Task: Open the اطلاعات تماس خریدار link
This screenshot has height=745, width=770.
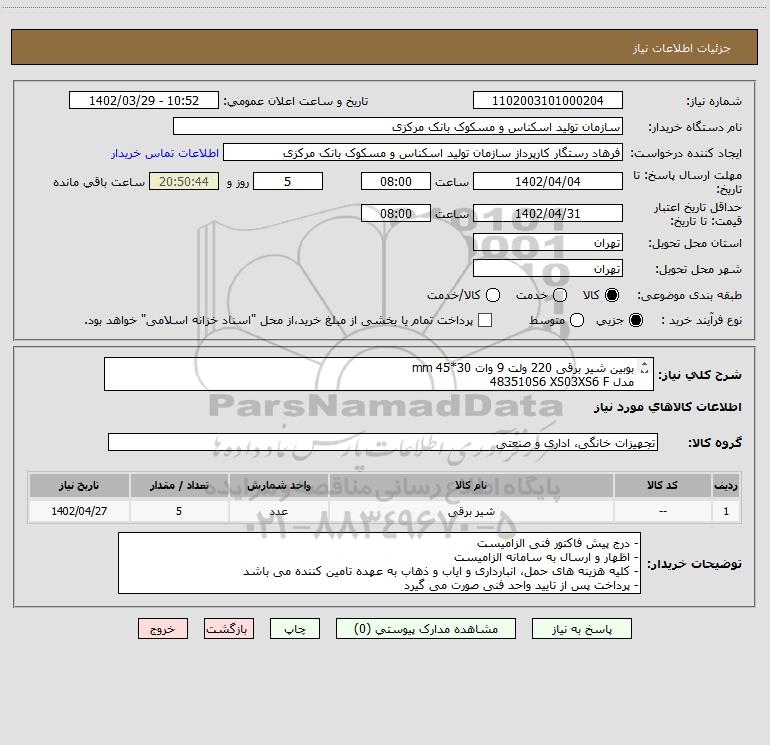Action: (x=165, y=153)
